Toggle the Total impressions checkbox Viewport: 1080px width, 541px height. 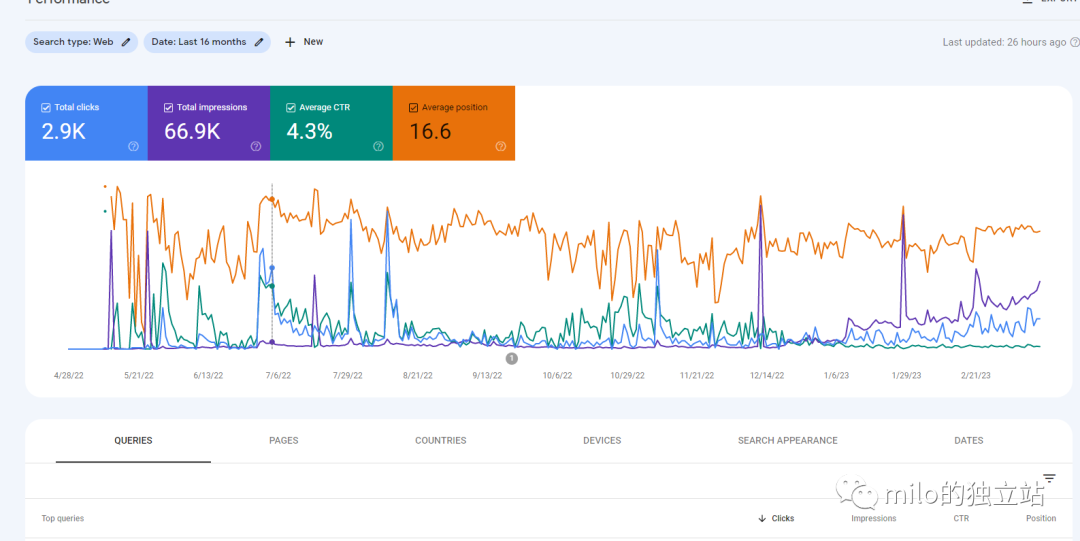click(x=168, y=108)
